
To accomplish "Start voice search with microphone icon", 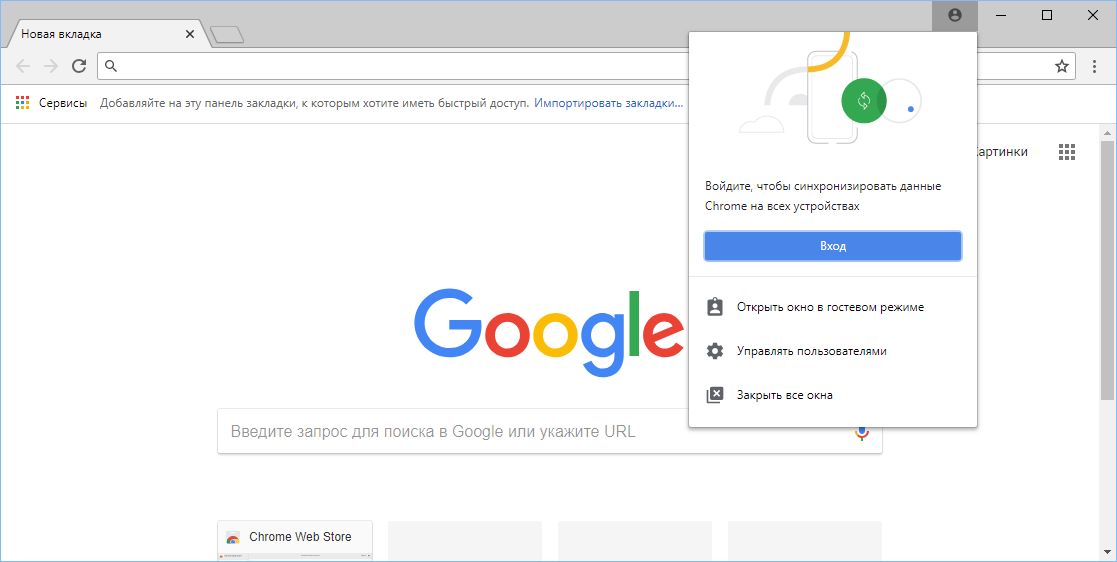I will [862, 432].
